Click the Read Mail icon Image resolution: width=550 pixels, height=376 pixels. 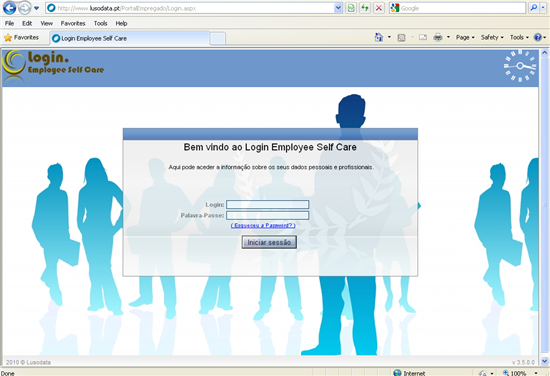(x=423, y=38)
